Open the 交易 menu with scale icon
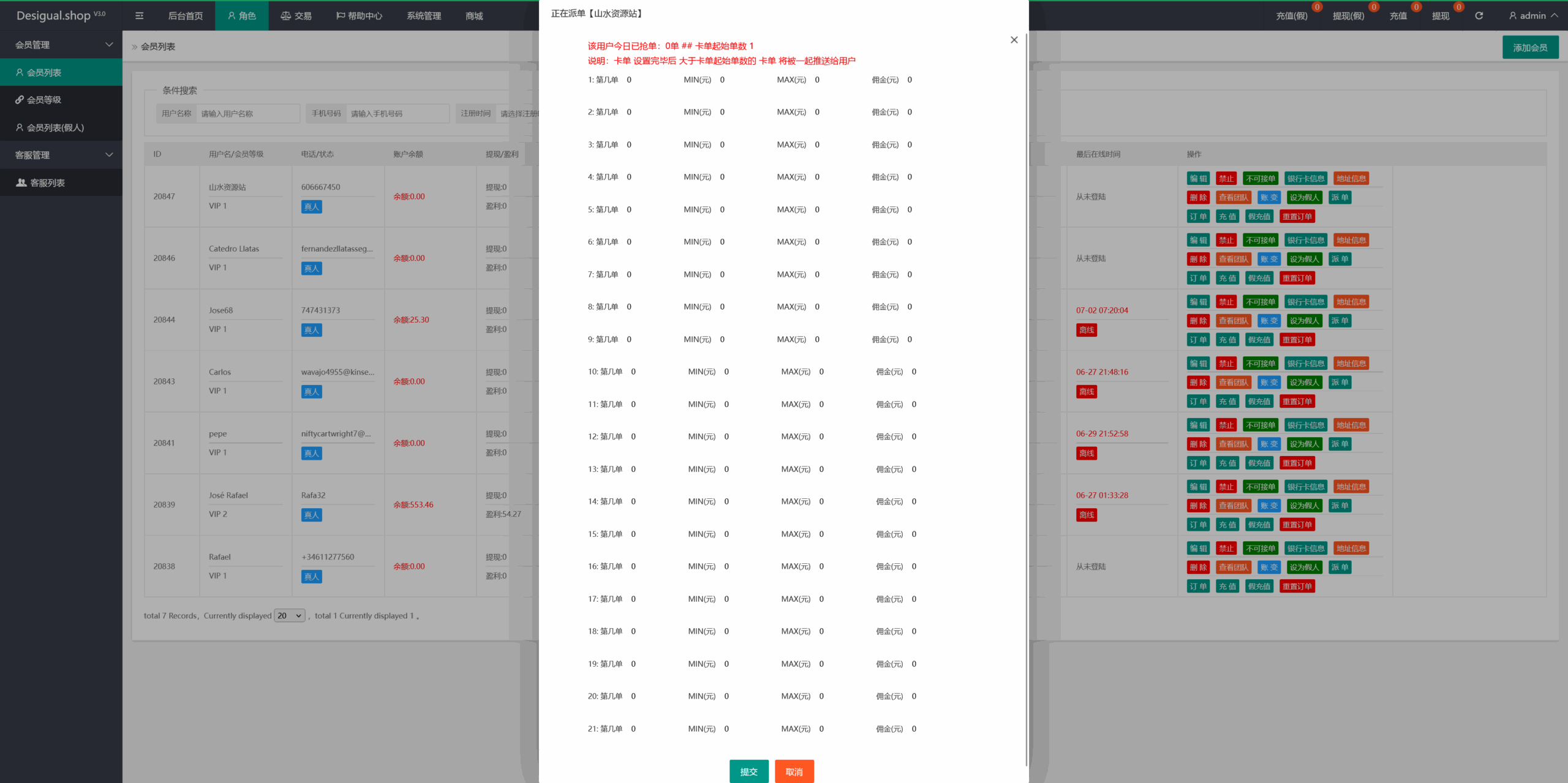The height and width of the screenshot is (783, 1568). click(x=296, y=16)
